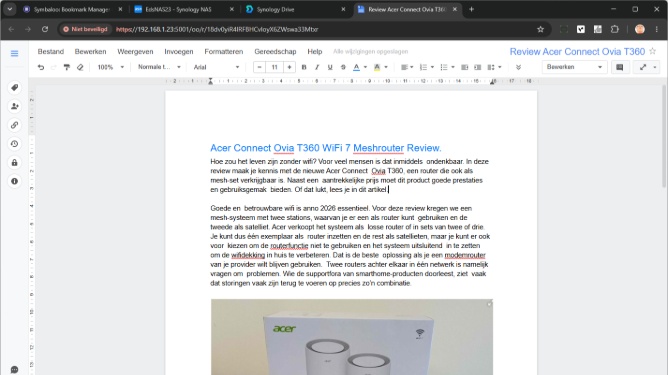This screenshot has height=375, width=668.
Task: Click the Acer router box image
Action: [352, 337]
